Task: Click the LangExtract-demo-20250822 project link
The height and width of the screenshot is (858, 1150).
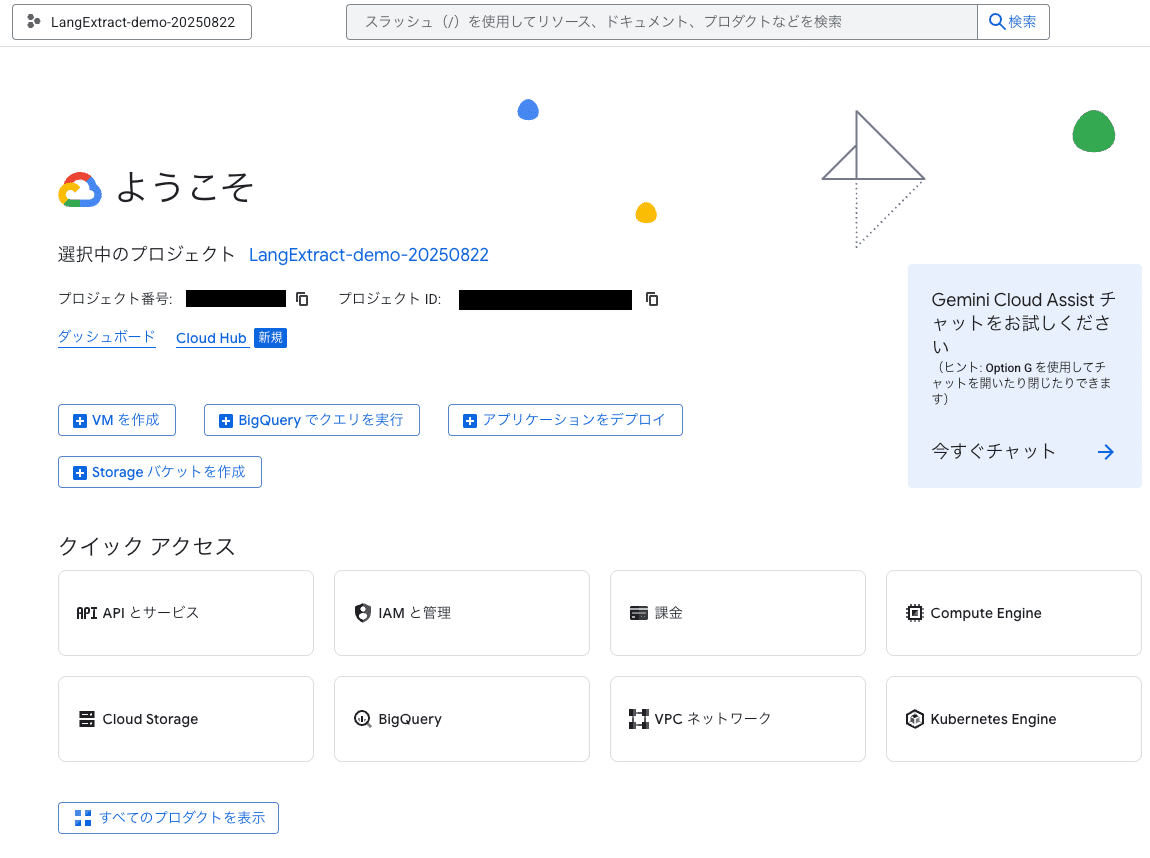Action: [x=369, y=255]
